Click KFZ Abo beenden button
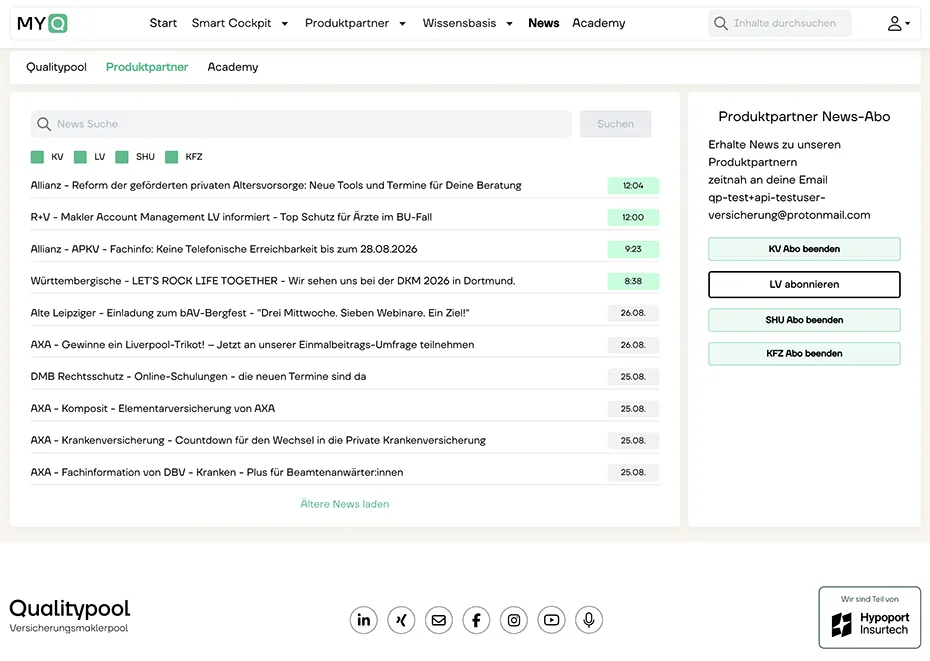Screen dimensions: 930x661 click(804, 354)
